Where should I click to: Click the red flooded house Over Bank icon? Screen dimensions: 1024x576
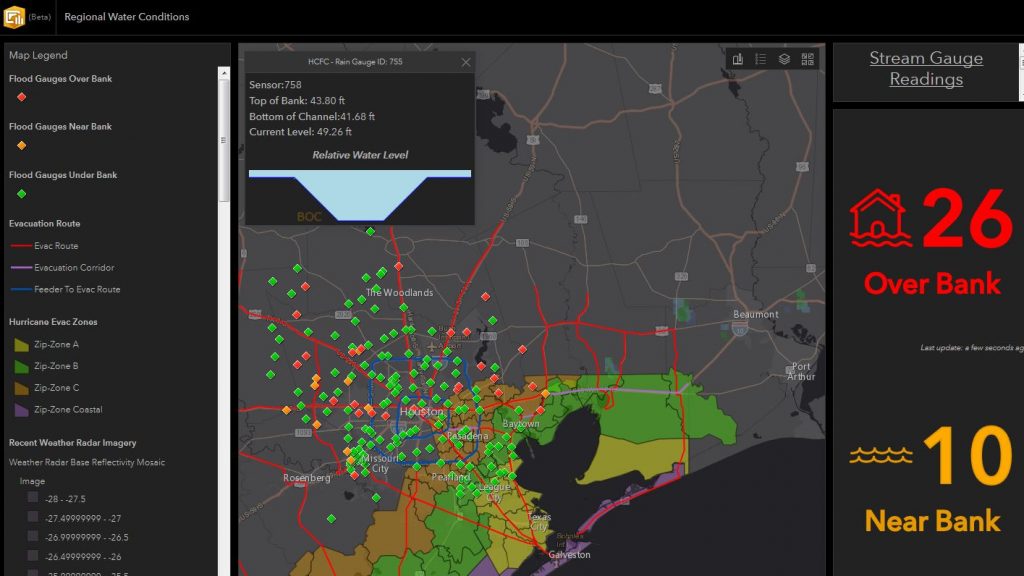[x=878, y=218]
